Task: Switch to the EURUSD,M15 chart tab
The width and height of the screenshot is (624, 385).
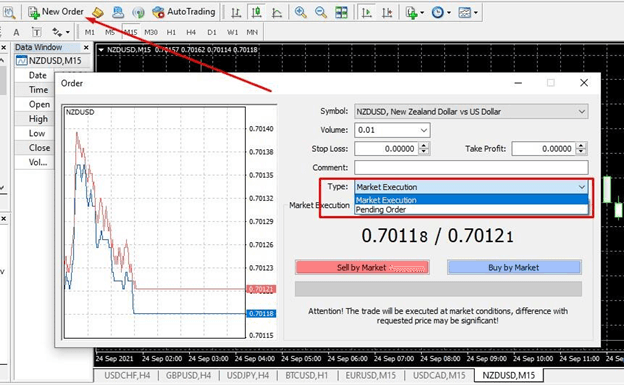Action: point(370,375)
